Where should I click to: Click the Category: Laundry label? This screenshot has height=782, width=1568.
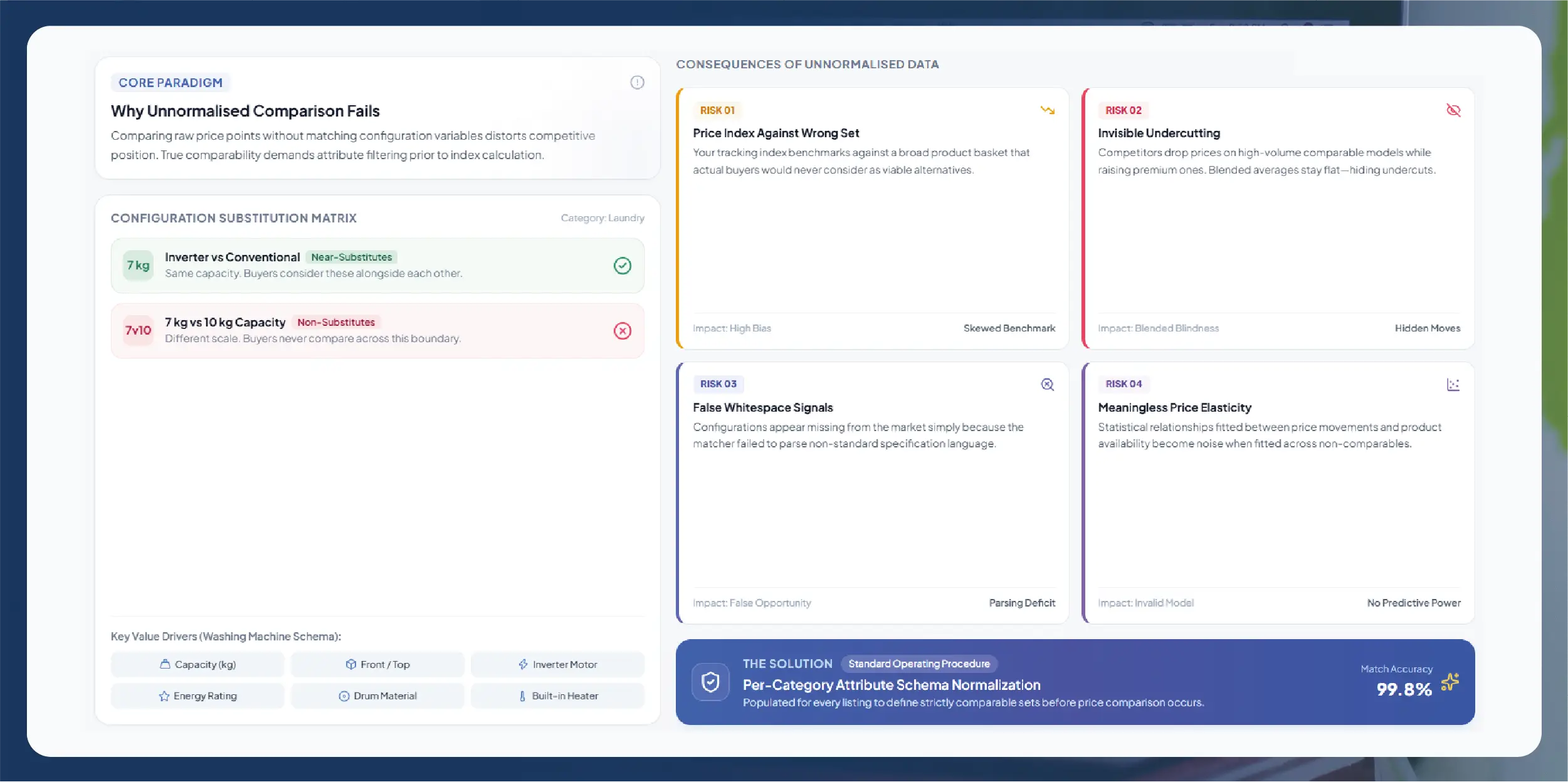pos(602,218)
